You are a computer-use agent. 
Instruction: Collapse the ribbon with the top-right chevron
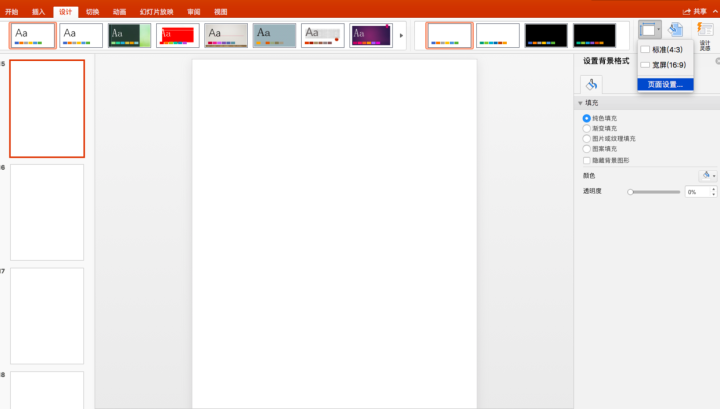(x=715, y=11)
